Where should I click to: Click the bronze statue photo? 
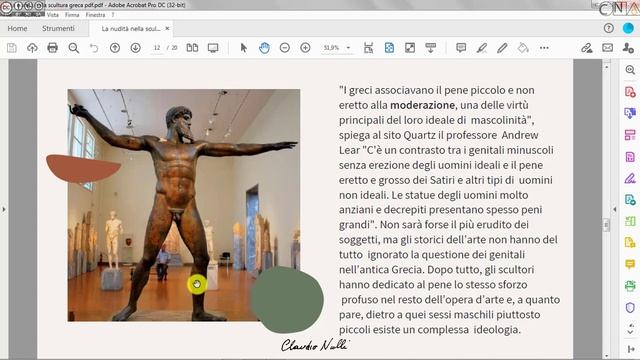184,205
